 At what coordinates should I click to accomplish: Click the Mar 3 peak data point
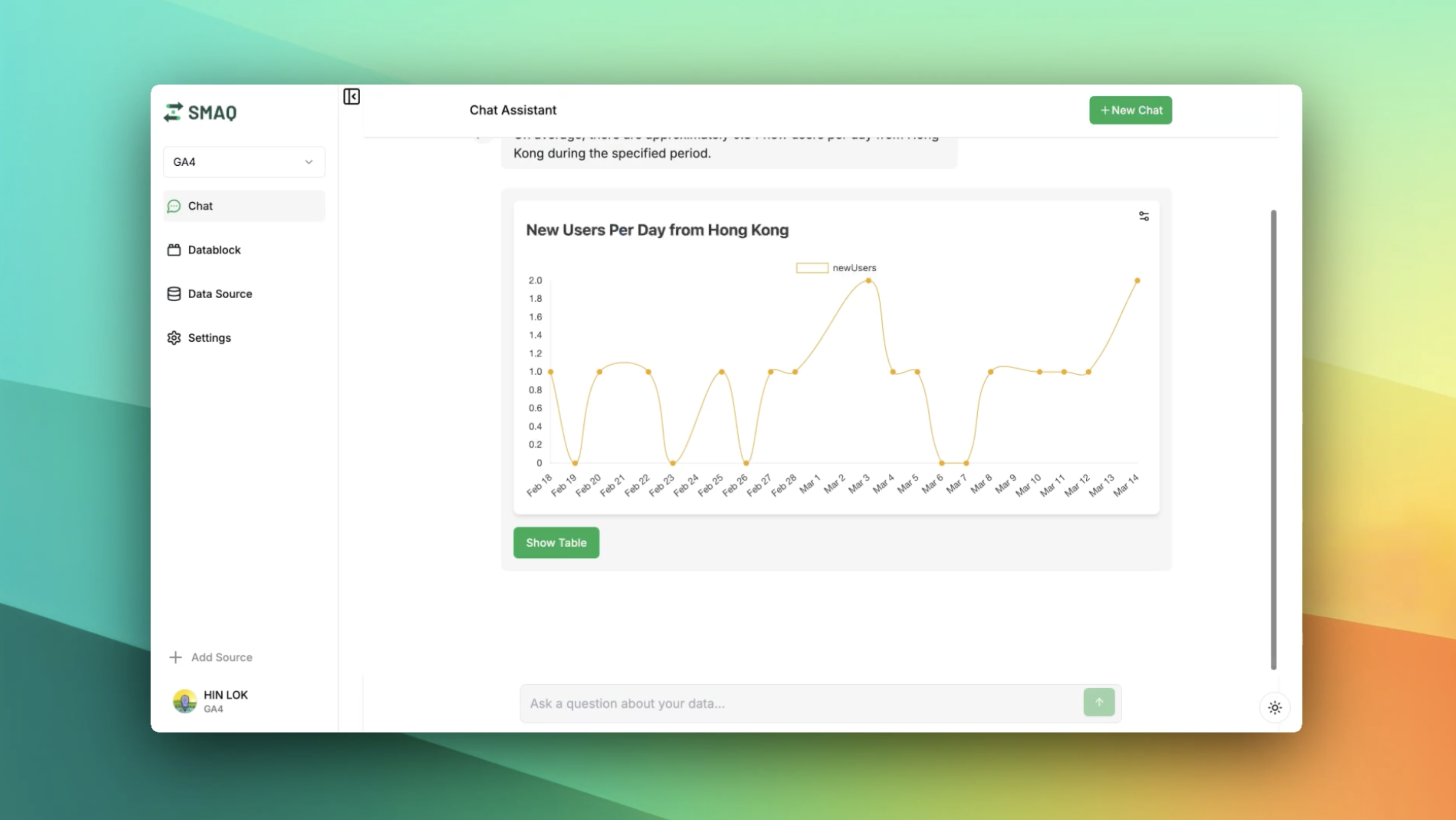click(868, 281)
